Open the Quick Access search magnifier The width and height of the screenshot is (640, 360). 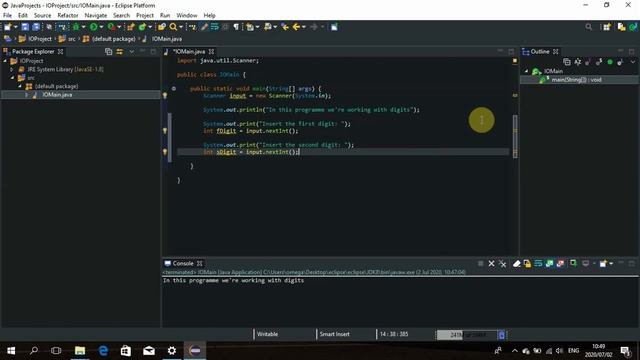588,27
